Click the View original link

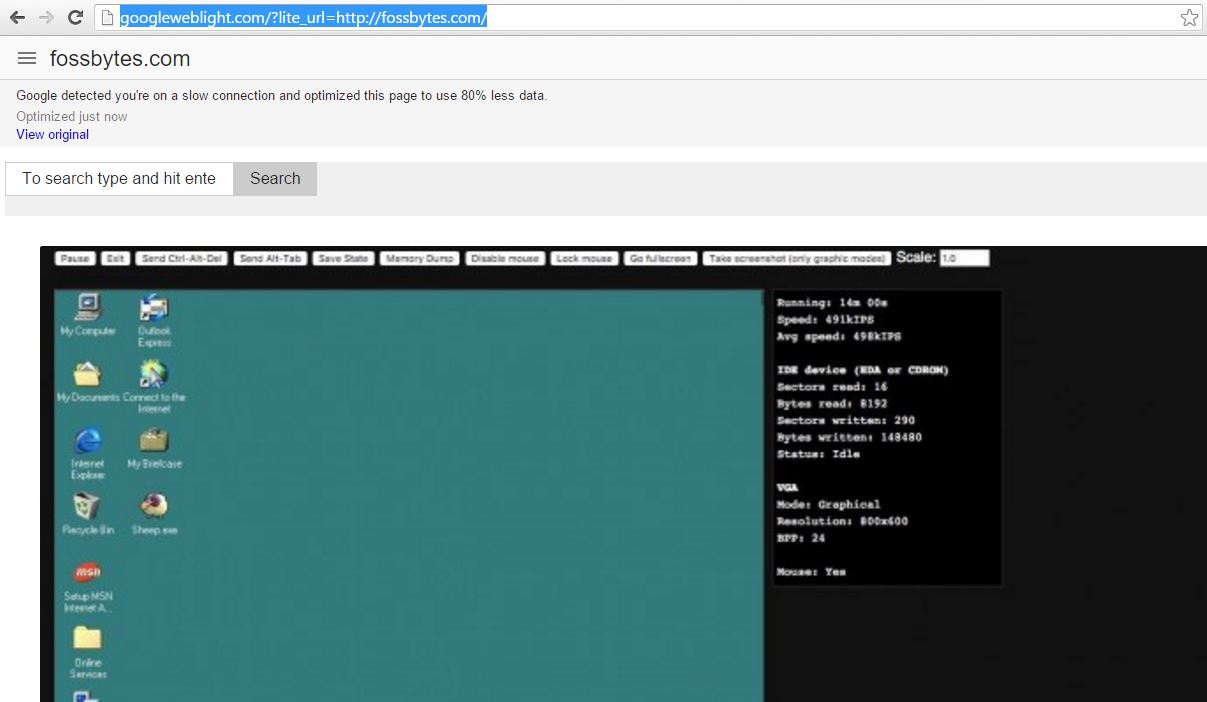pyautogui.click(x=52, y=134)
